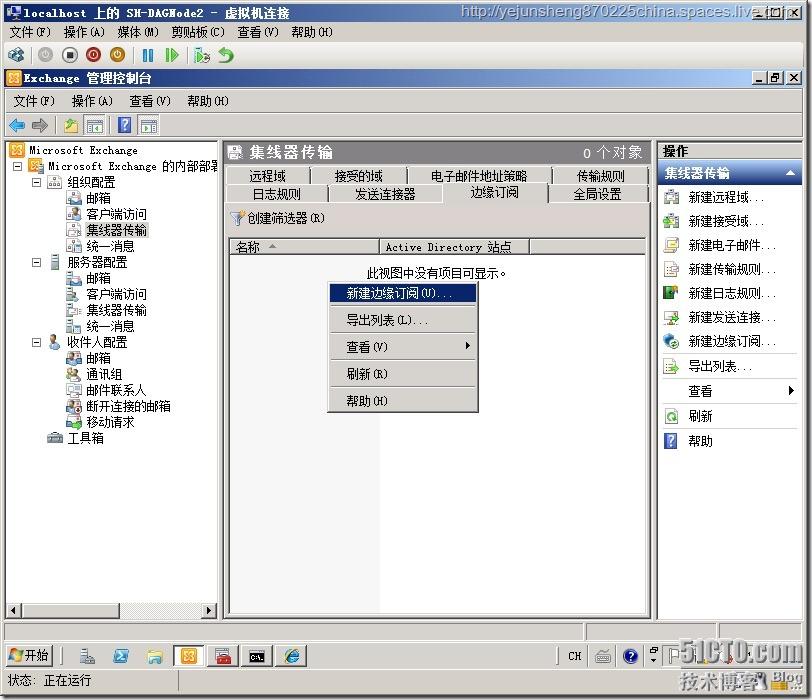Click the tree pane horizontal scrollbar right arrow

coord(209,610)
